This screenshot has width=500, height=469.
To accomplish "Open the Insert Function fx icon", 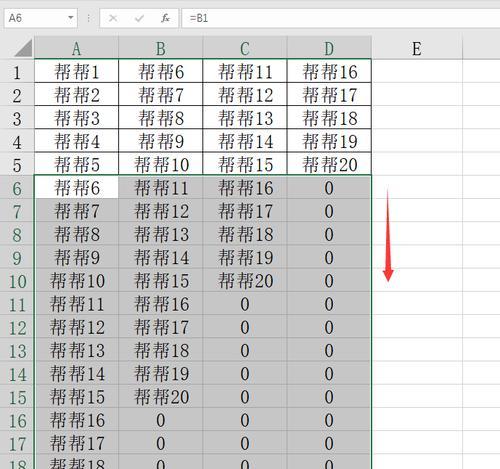I will coord(165,18).
